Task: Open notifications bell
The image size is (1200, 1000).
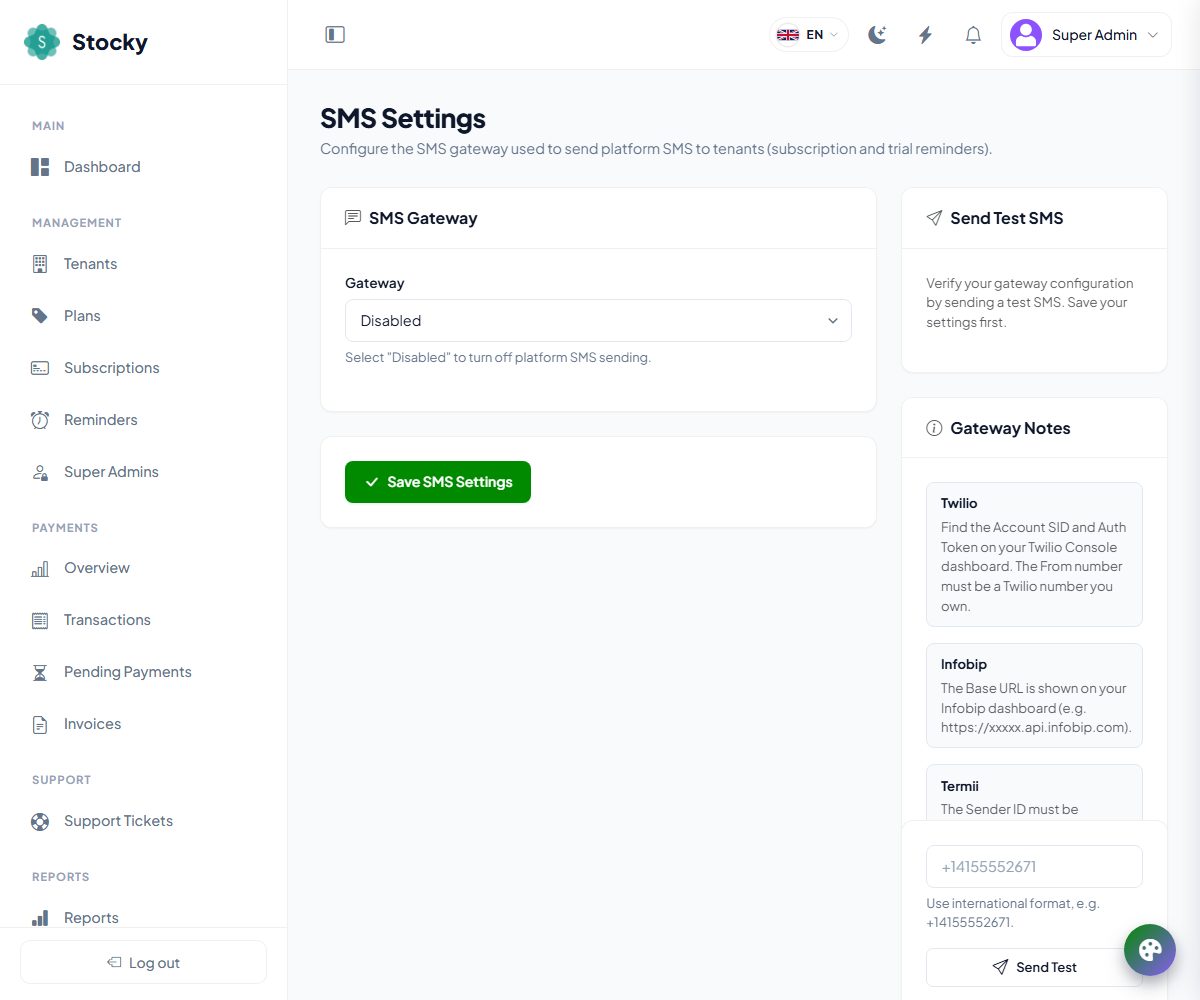Action: pyautogui.click(x=973, y=35)
